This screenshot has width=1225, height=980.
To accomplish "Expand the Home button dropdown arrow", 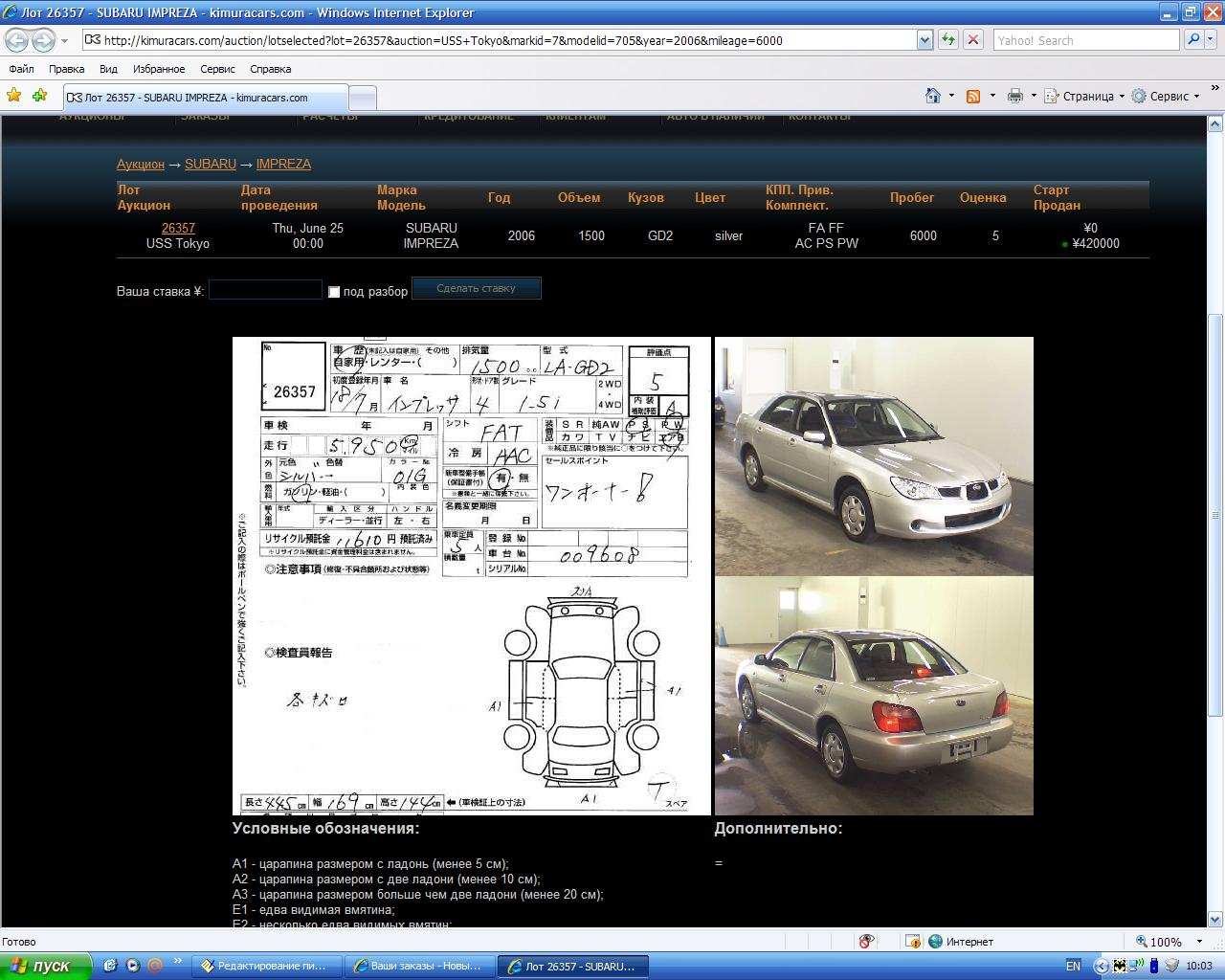I will point(951,96).
